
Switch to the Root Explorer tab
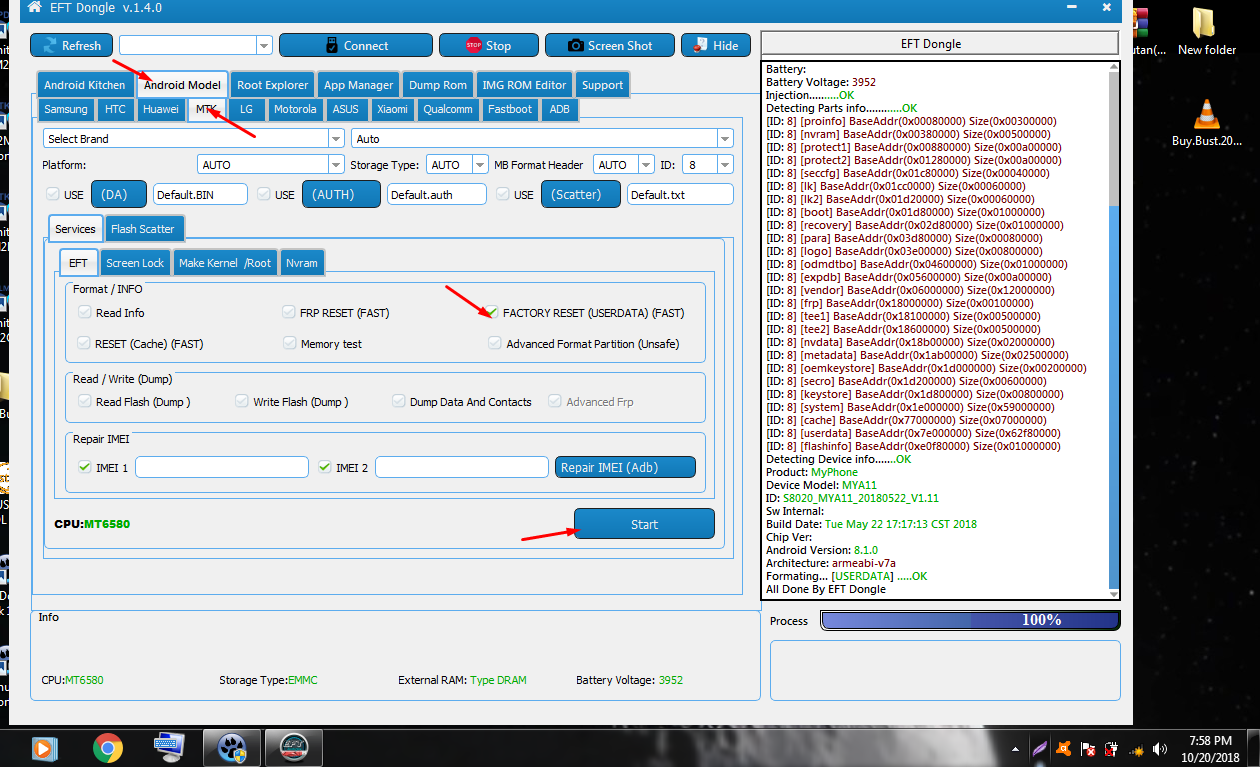click(273, 85)
